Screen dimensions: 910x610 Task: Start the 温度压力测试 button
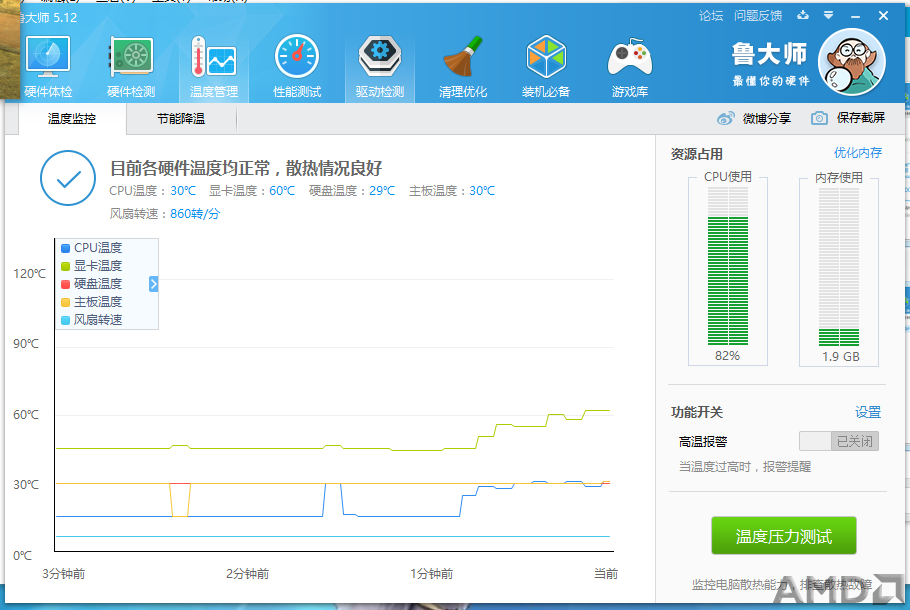(783, 536)
